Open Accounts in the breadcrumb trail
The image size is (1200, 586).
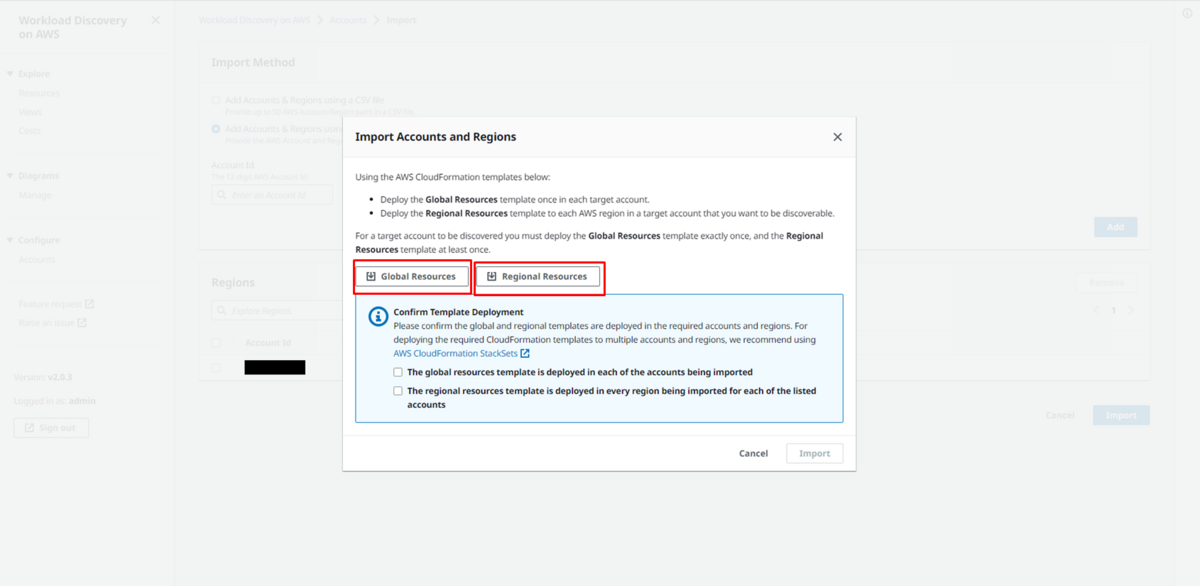[349, 20]
